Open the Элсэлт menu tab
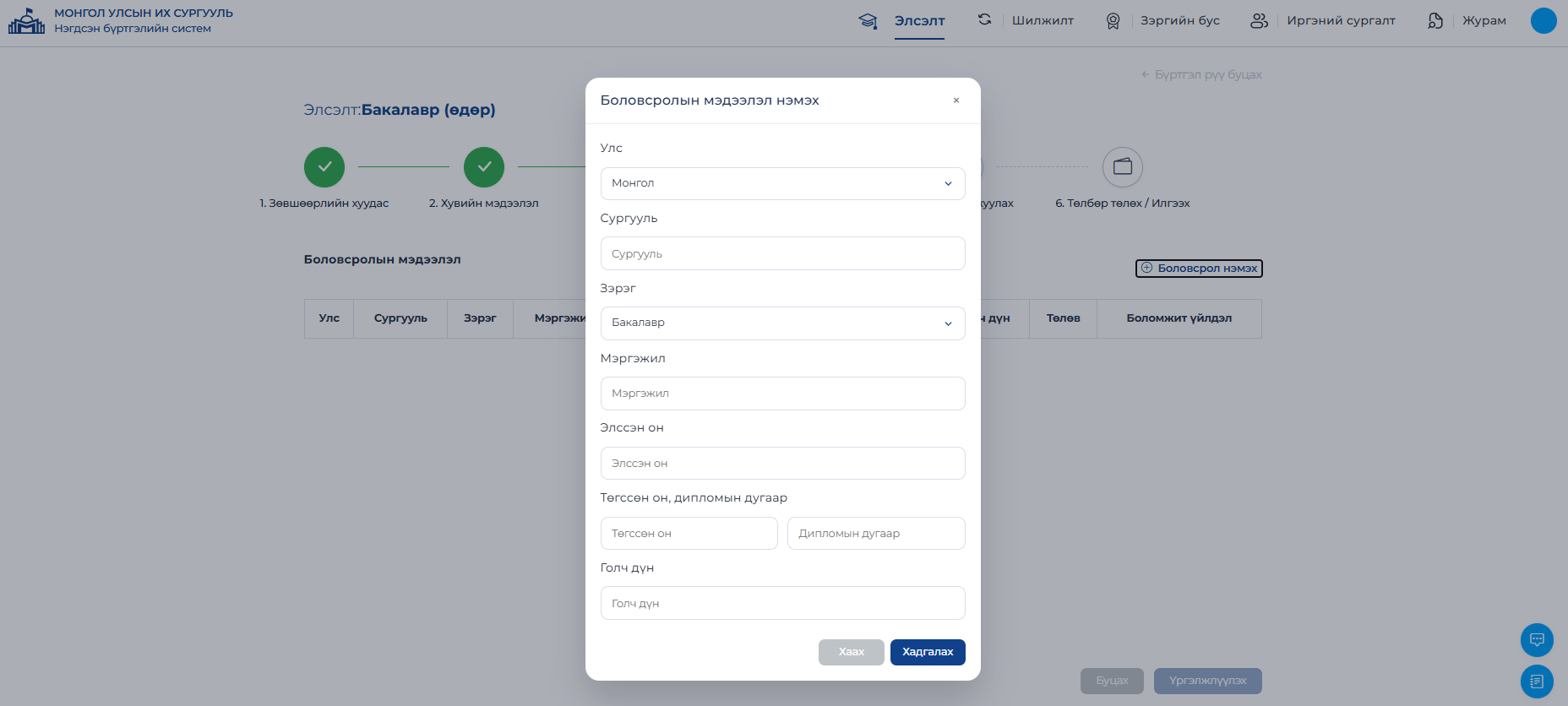This screenshot has height=706, width=1568. (x=920, y=21)
